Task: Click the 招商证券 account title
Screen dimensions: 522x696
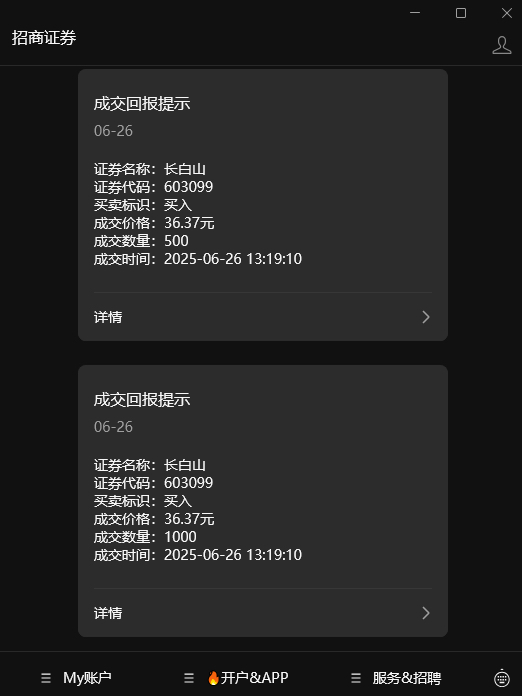Action: click(x=44, y=38)
